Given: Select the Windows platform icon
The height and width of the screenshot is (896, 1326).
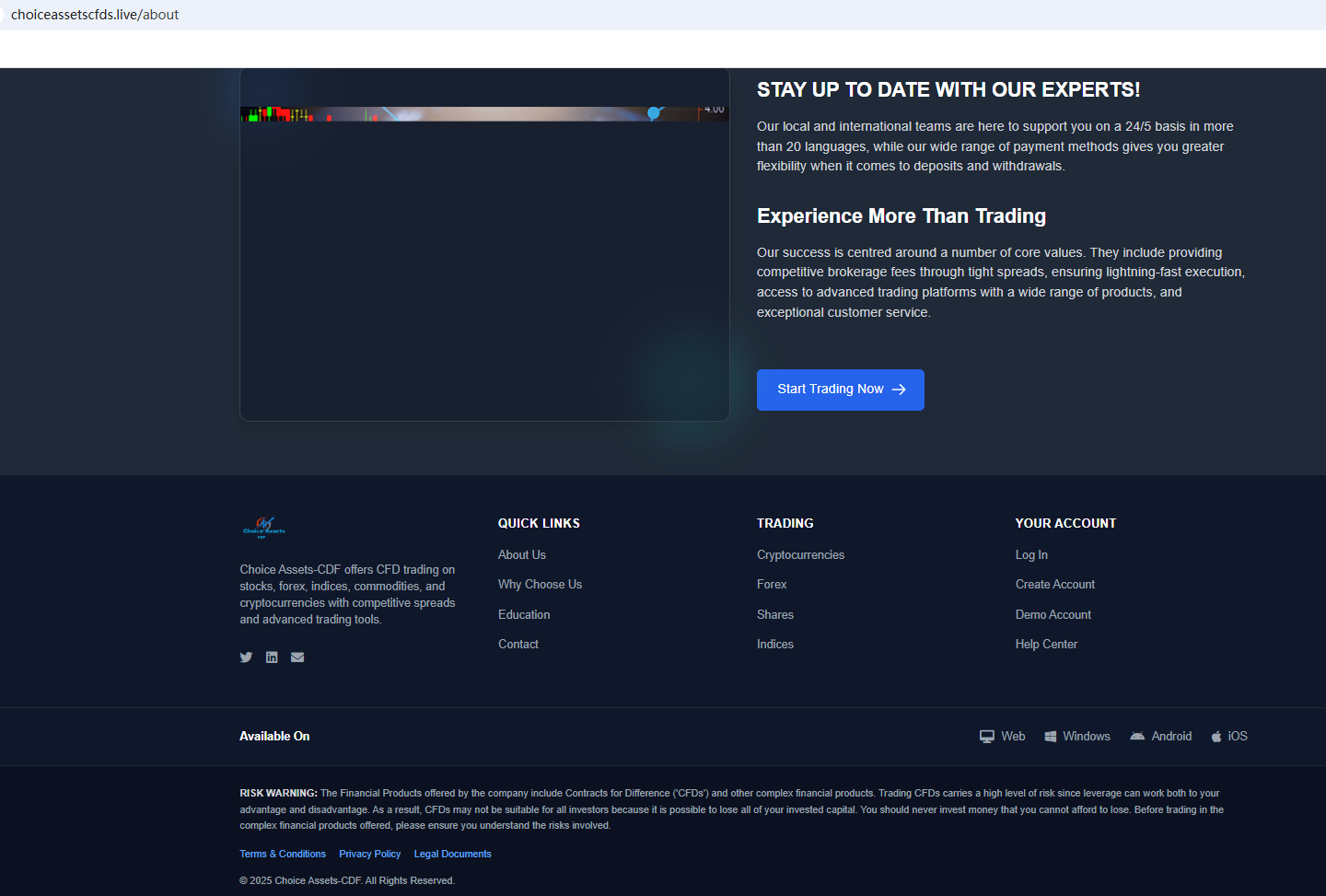Looking at the screenshot, I should pyautogui.click(x=1050, y=737).
